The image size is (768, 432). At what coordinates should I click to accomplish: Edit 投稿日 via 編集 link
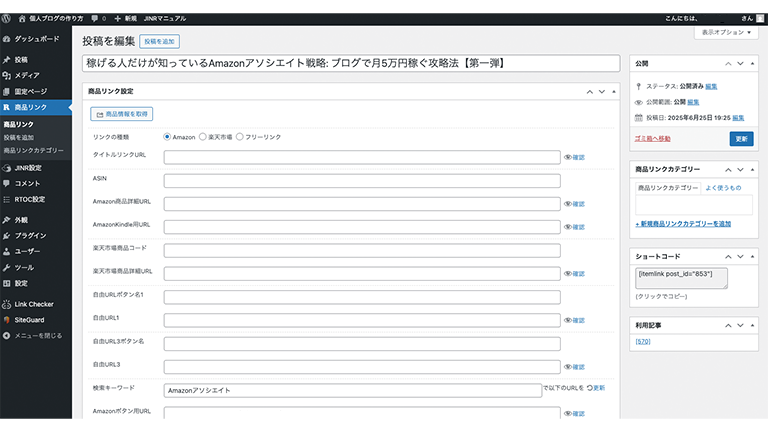point(738,118)
